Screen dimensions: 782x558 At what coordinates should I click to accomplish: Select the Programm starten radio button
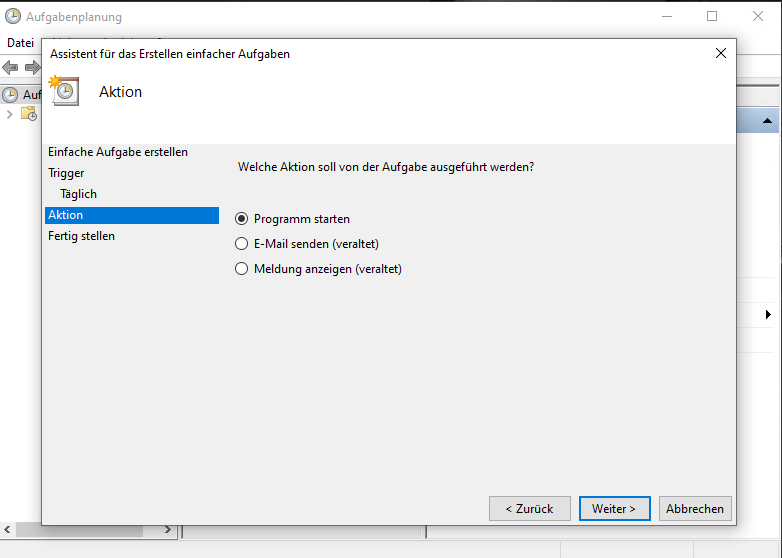click(x=241, y=219)
